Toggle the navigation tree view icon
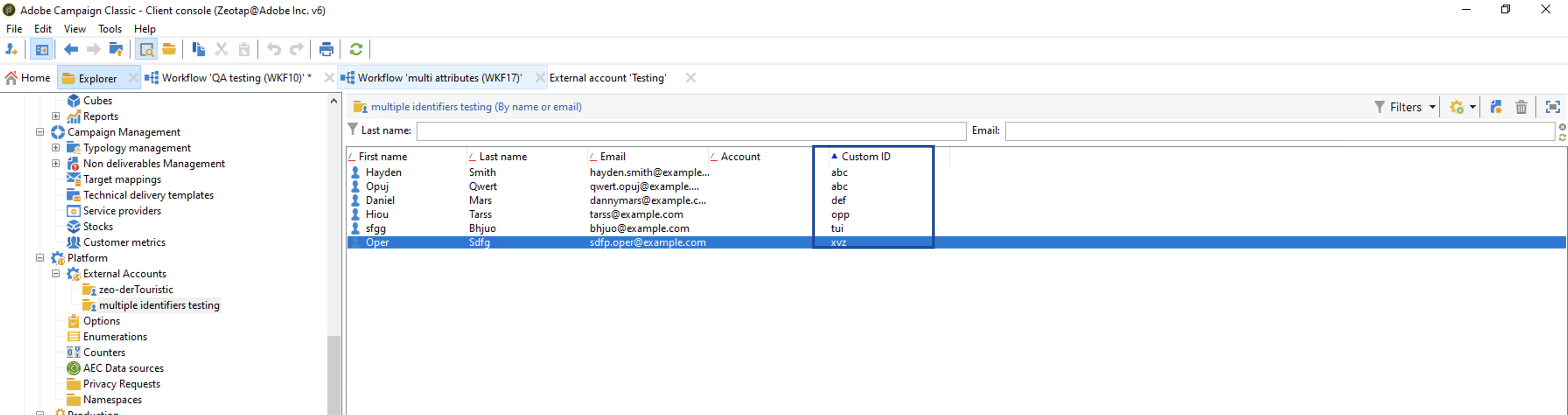Viewport: 1568px width, 415px height. [42, 49]
